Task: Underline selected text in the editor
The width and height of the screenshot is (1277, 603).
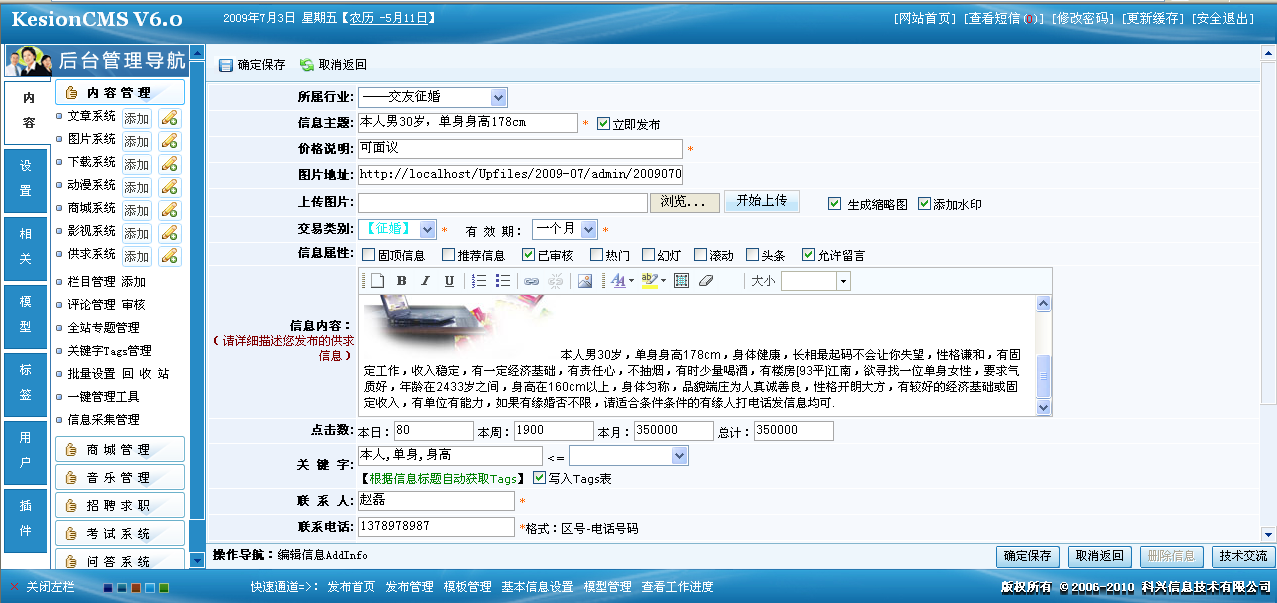Action: pyautogui.click(x=448, y=283)
